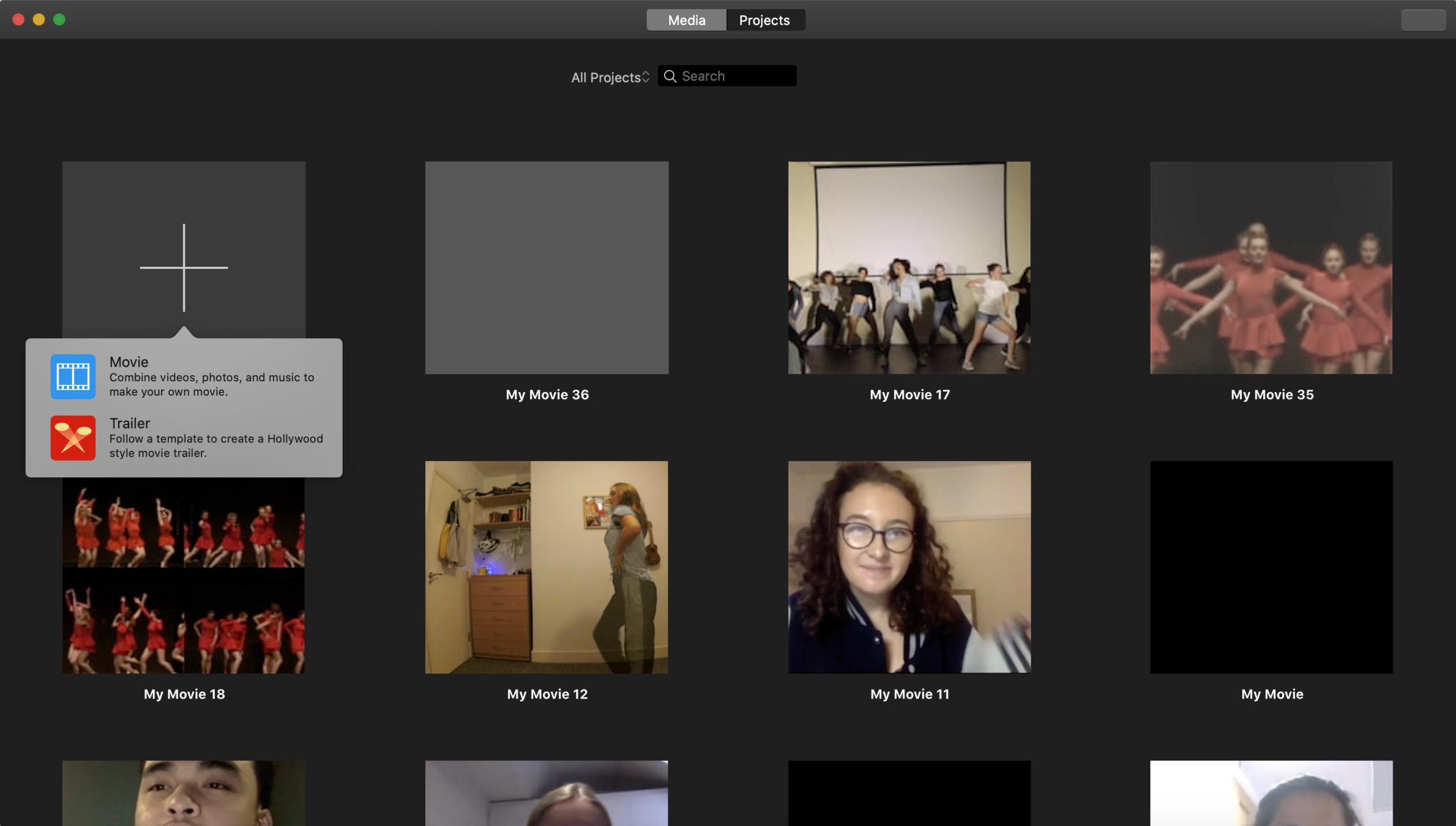Click the My Movie 17 title label
Image resolution: width=1456 pixels, height=826 pixels.
click(909, 395)
